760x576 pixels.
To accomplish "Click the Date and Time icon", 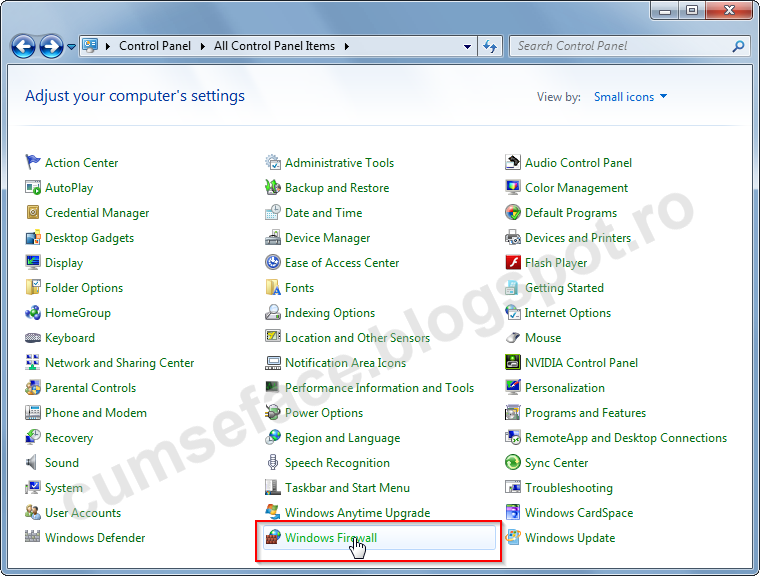I will (273, 212).
